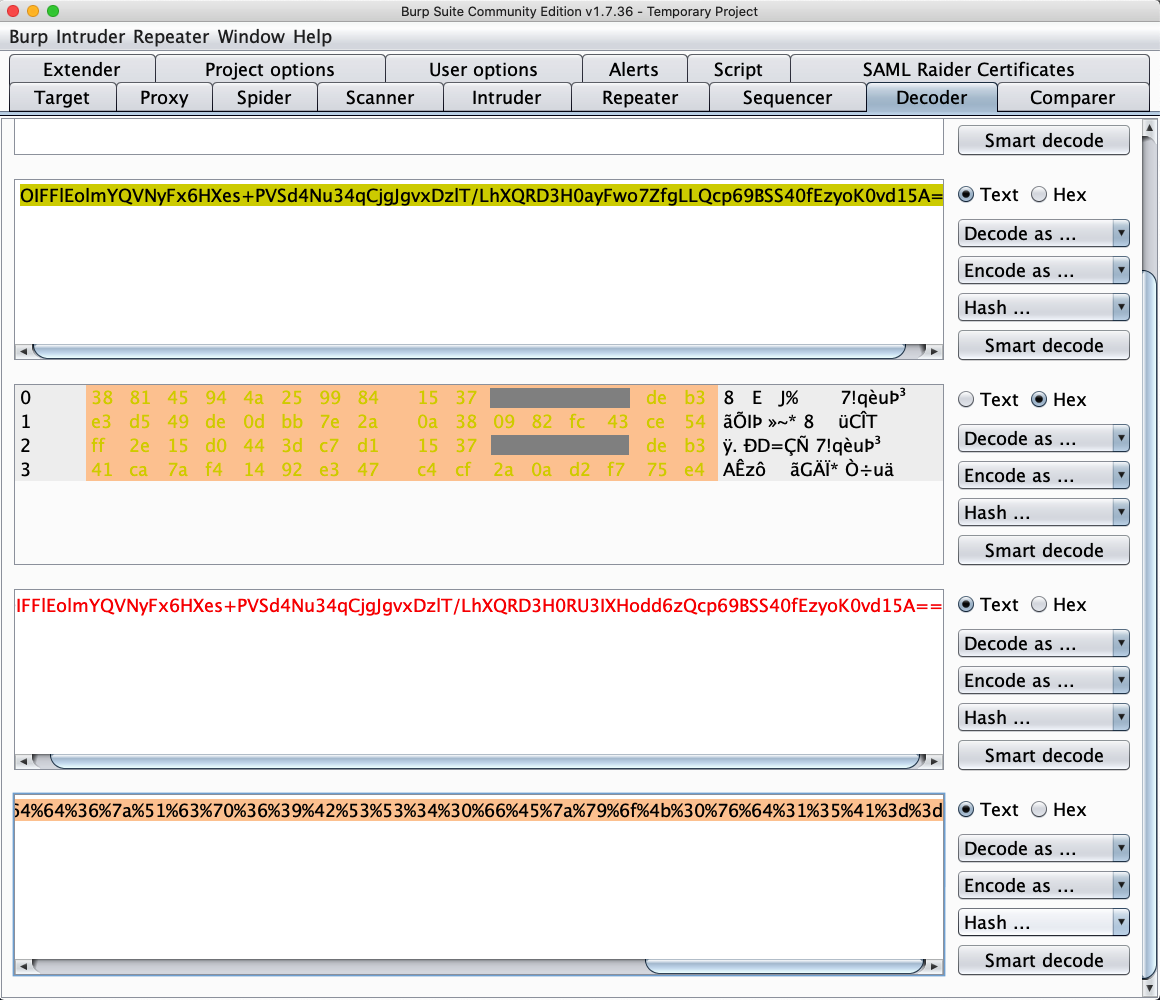Open 'Decode as ...' dropdown for the bottom URL-encoded panel
Screen dimensions: 1160x1000
pyautogui.click(x=1044, y=849)
